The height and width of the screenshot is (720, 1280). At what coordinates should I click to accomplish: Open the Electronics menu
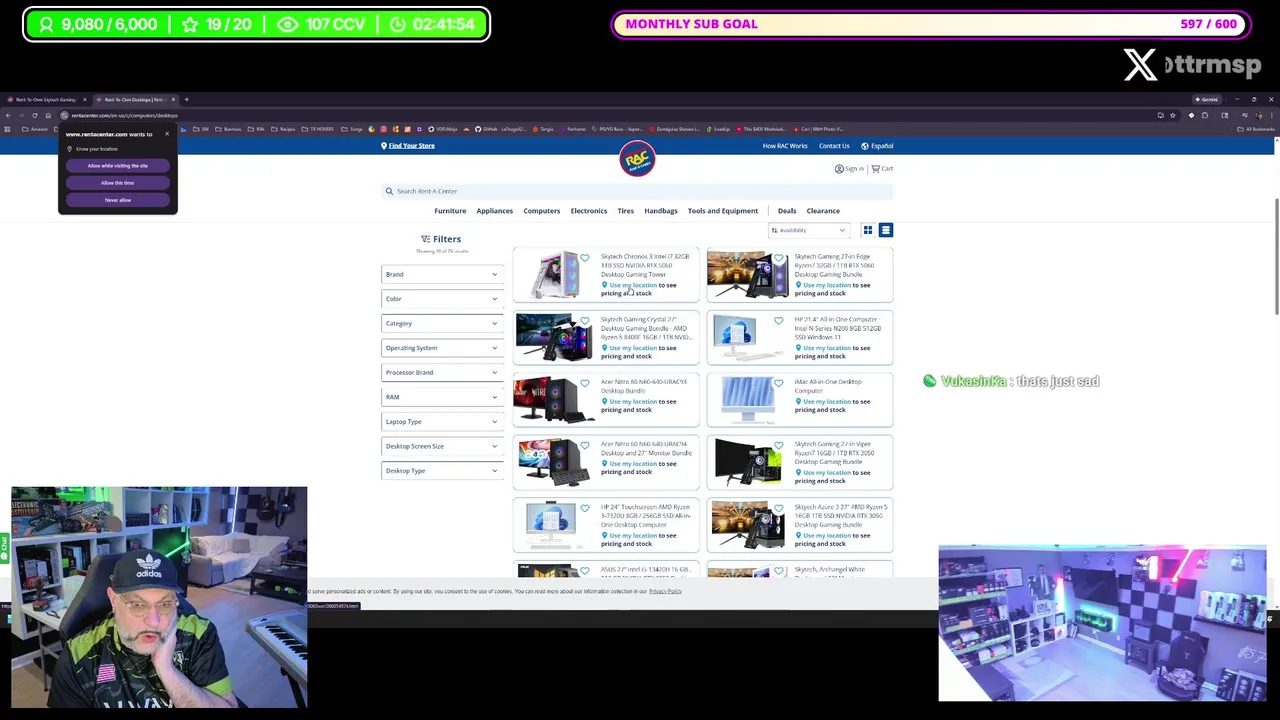click(588, 211)
